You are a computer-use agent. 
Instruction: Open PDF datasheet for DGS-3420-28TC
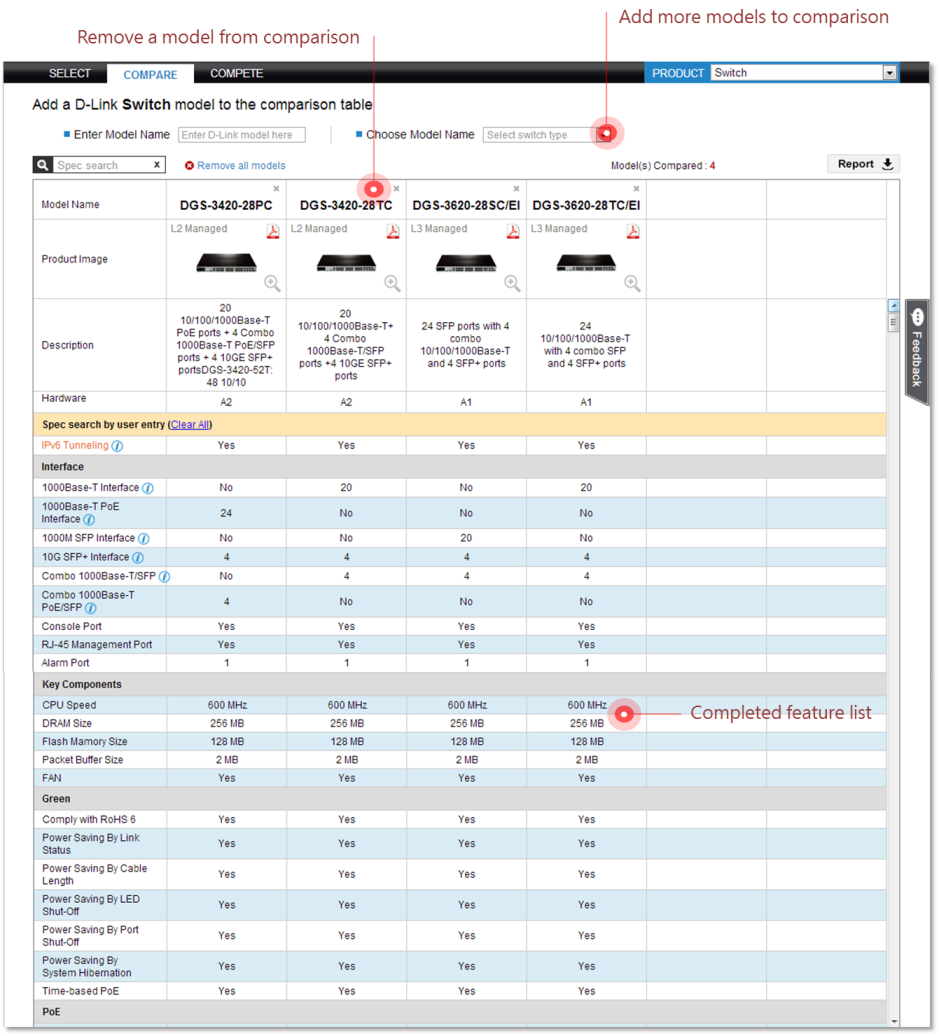pyautogui.click(x=393, y=231)
